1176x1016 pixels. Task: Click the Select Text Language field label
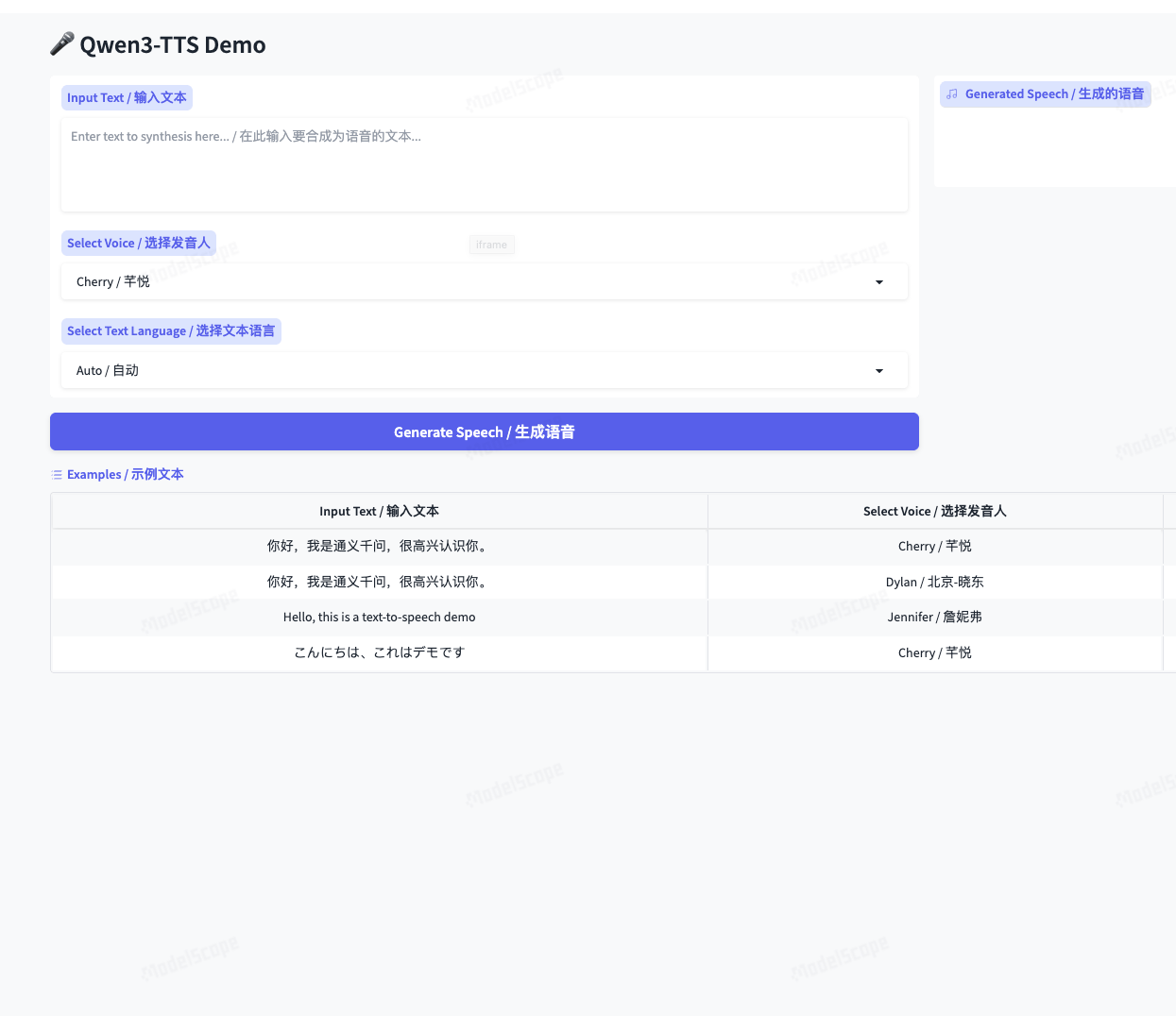(171, 330)
